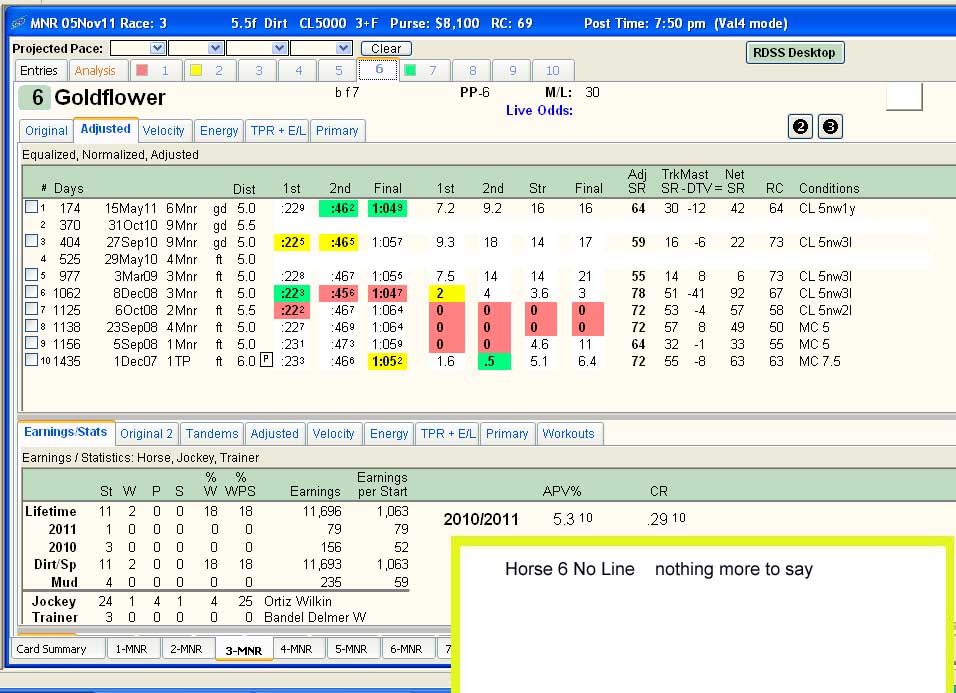Viewport: 956px width, 693px height.
Task: Toggle checkbox for line 3, 27Sep10
Action: 31,241
